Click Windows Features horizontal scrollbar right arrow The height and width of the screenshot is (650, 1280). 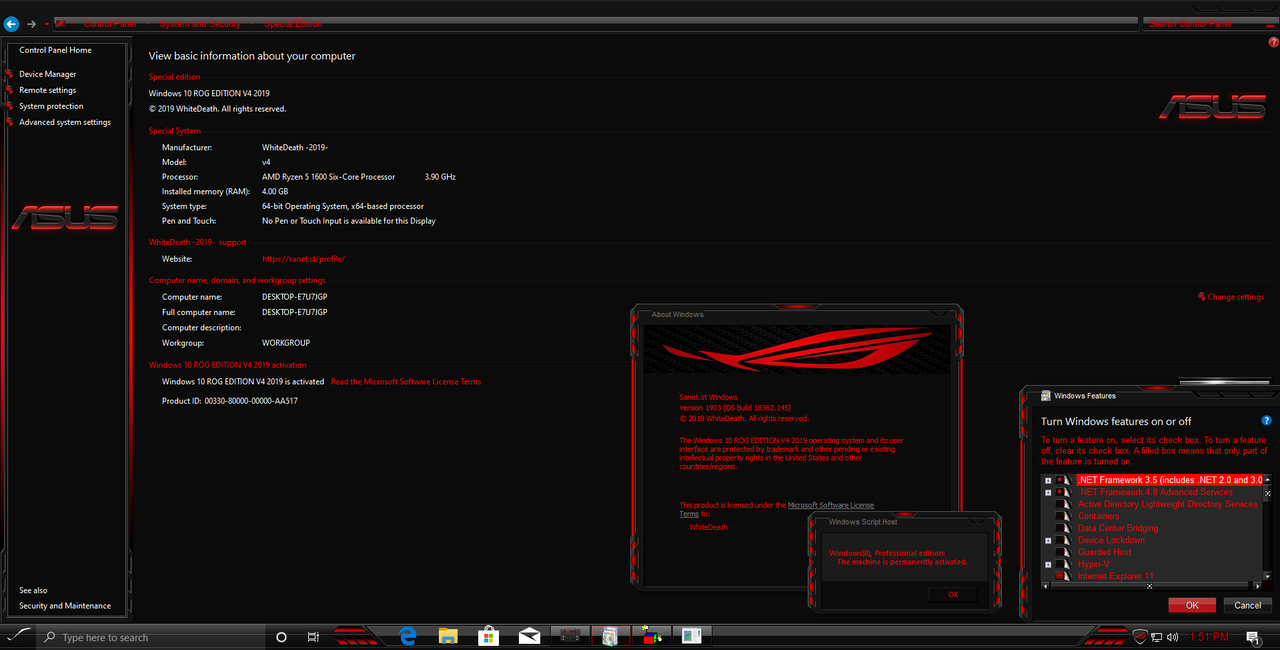(1257, 587)
